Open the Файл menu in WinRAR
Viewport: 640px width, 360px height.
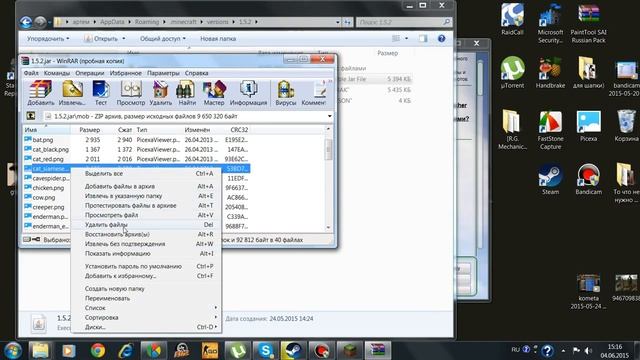click(x=31, y=73)
